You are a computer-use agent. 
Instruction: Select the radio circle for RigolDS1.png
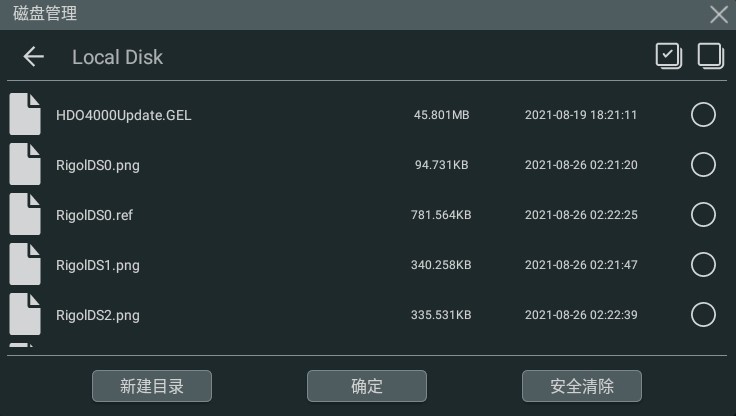[703, 264]
